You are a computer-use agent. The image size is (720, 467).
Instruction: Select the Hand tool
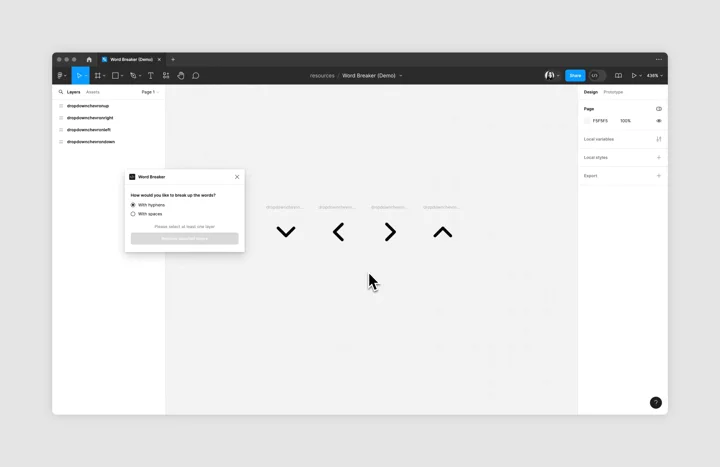point(181,76)
